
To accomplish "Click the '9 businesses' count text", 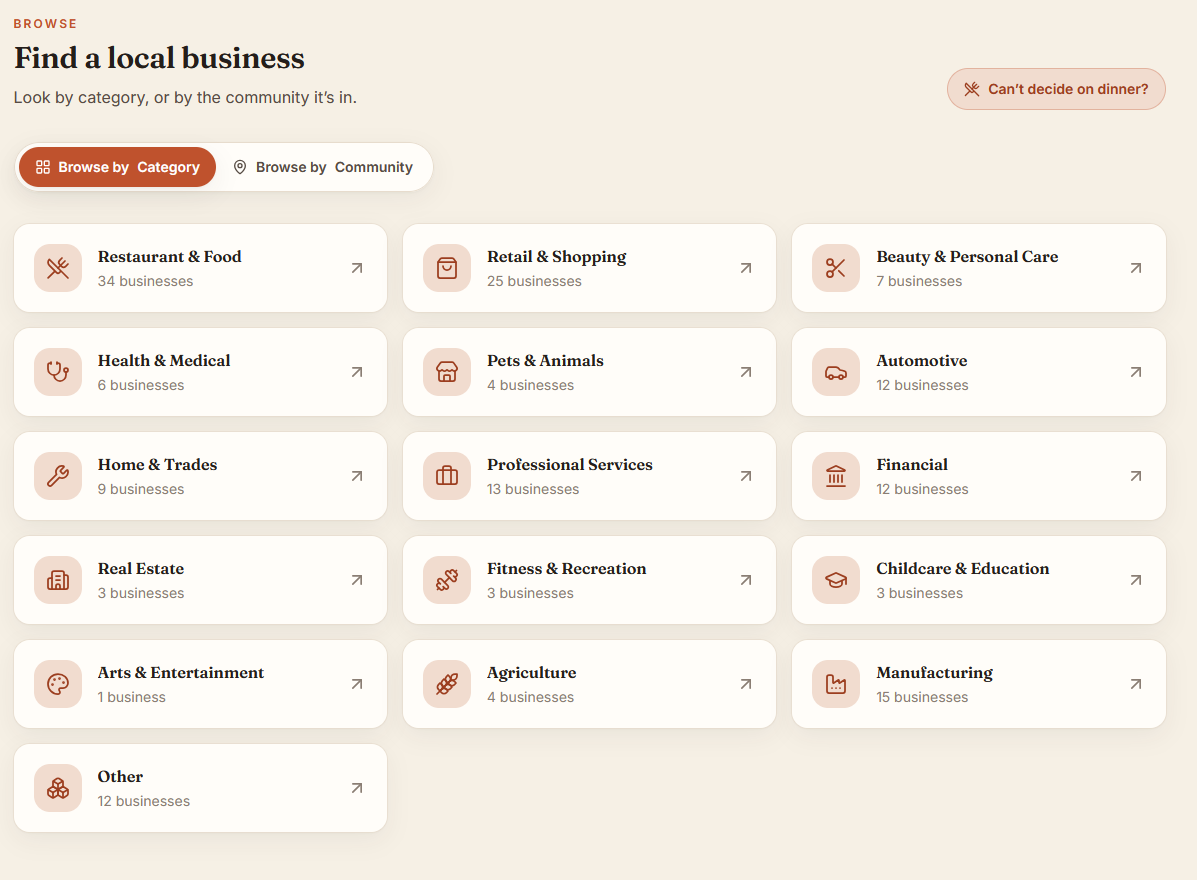I will point(140,489).
